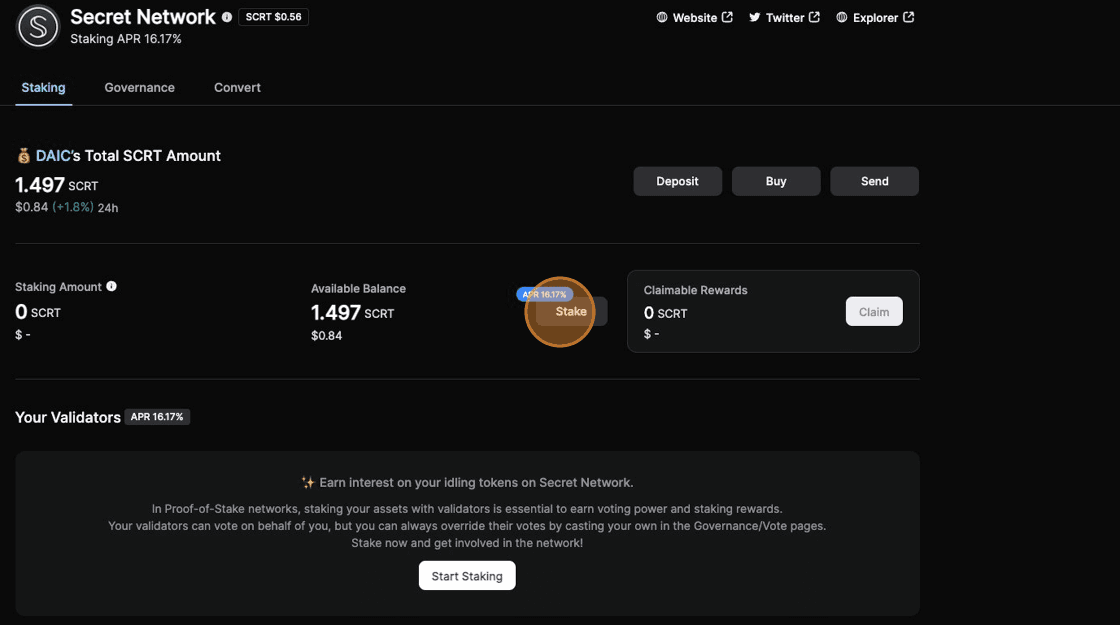Click the APR badge beside Your Validators
This screenshot has height=625, width=1120.
157,417
